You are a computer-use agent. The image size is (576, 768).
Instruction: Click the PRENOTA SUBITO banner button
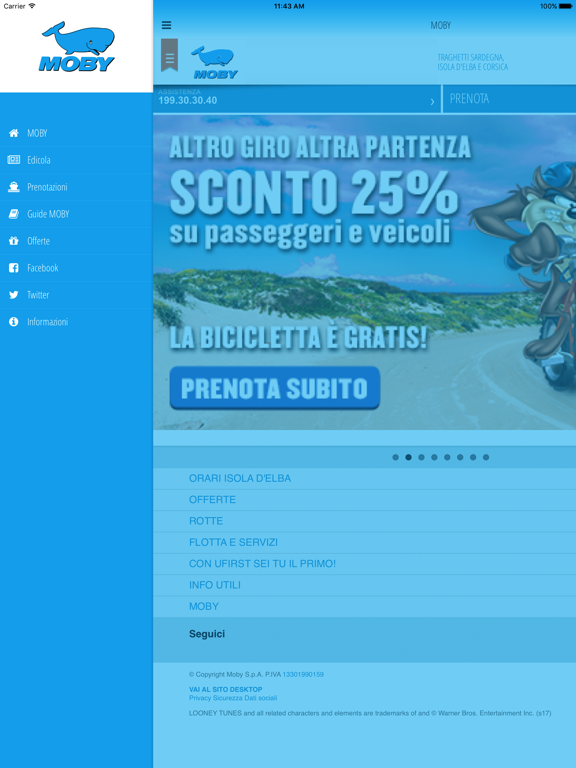(274, 388)
